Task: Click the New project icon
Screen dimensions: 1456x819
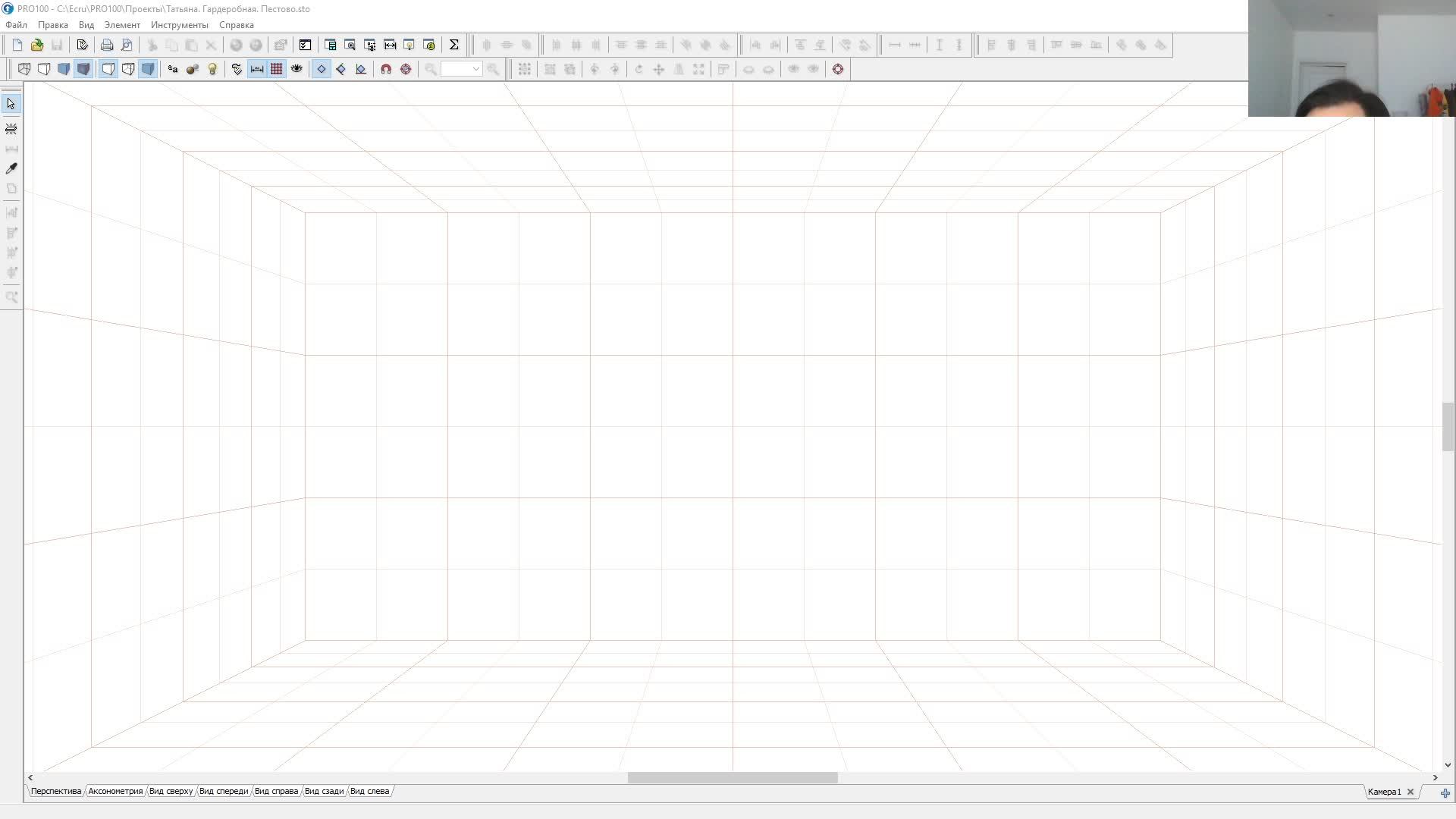Action: click(x=17, y=45)
